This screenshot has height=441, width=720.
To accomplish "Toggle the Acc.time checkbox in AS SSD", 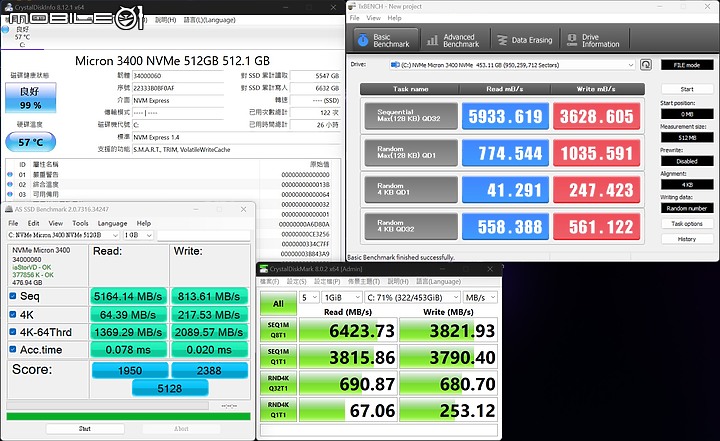I will [13, 349].
